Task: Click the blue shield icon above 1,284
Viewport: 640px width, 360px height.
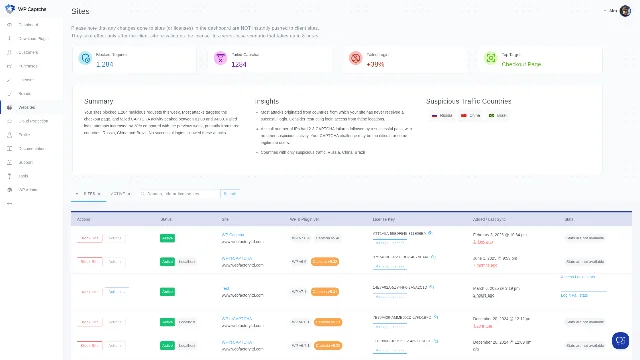Action: 85,58
